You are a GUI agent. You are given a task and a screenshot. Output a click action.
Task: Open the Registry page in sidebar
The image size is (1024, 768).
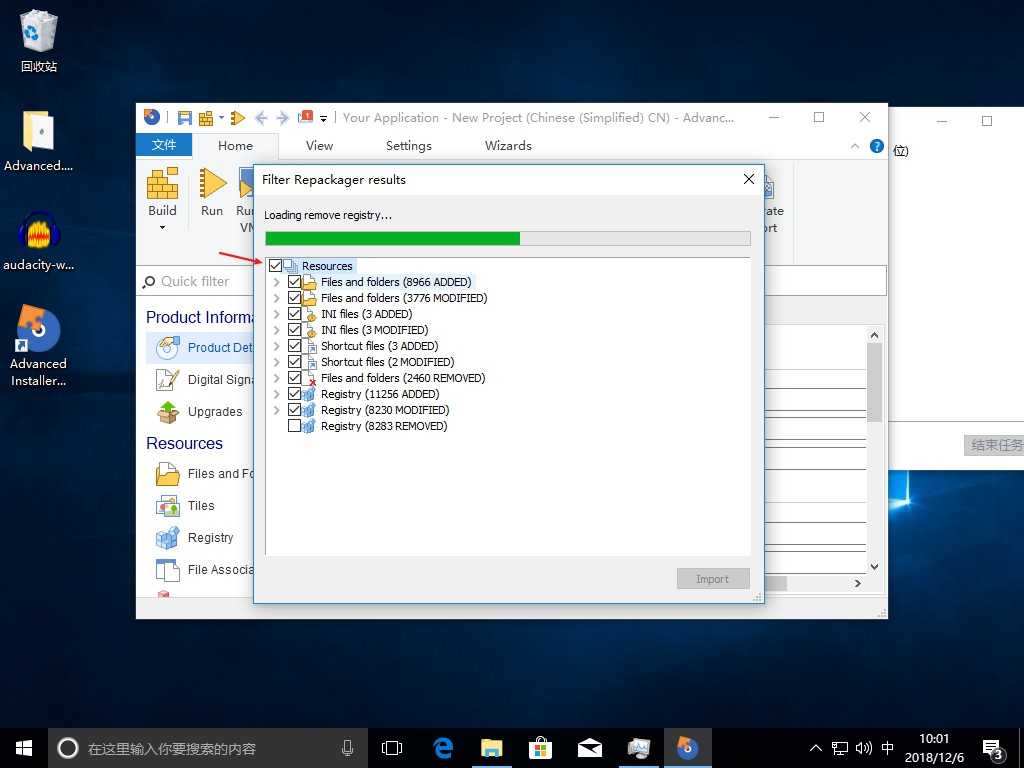(x=210, y=538)
